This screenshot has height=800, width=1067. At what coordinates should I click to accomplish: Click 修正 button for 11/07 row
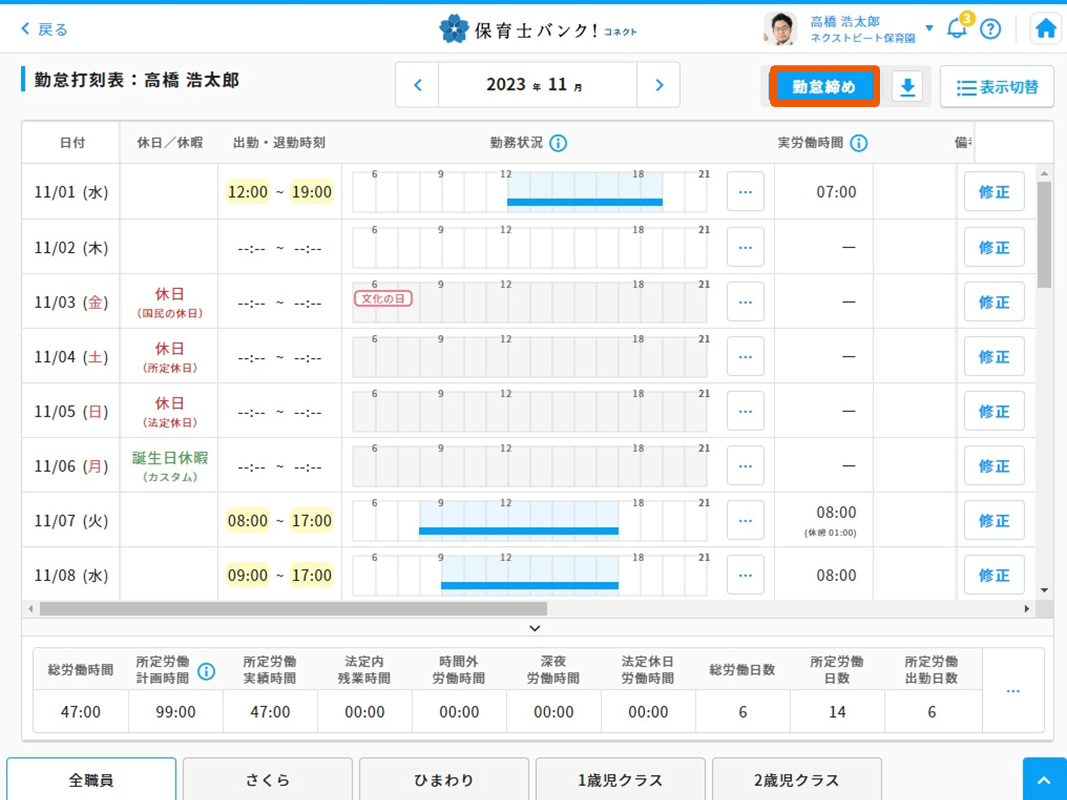click(993, 521)
